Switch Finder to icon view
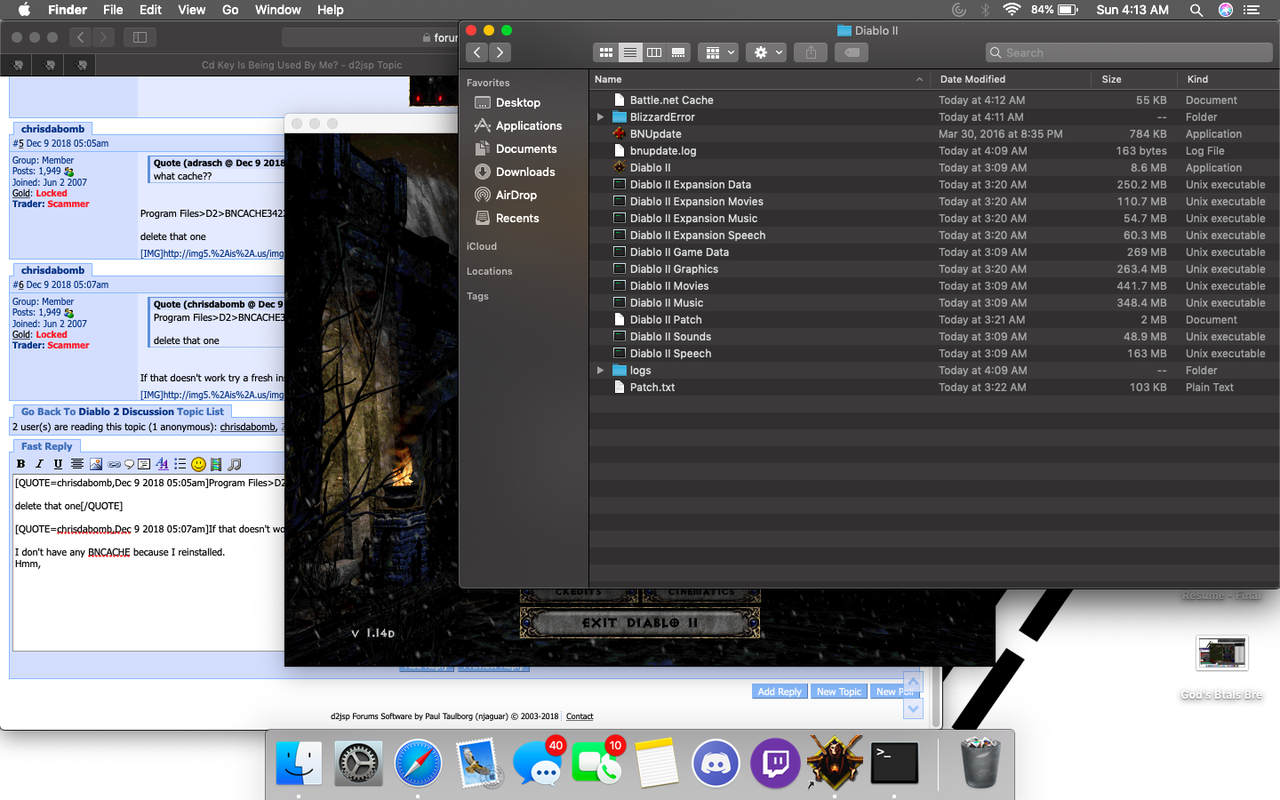 [x=605, y=52]
